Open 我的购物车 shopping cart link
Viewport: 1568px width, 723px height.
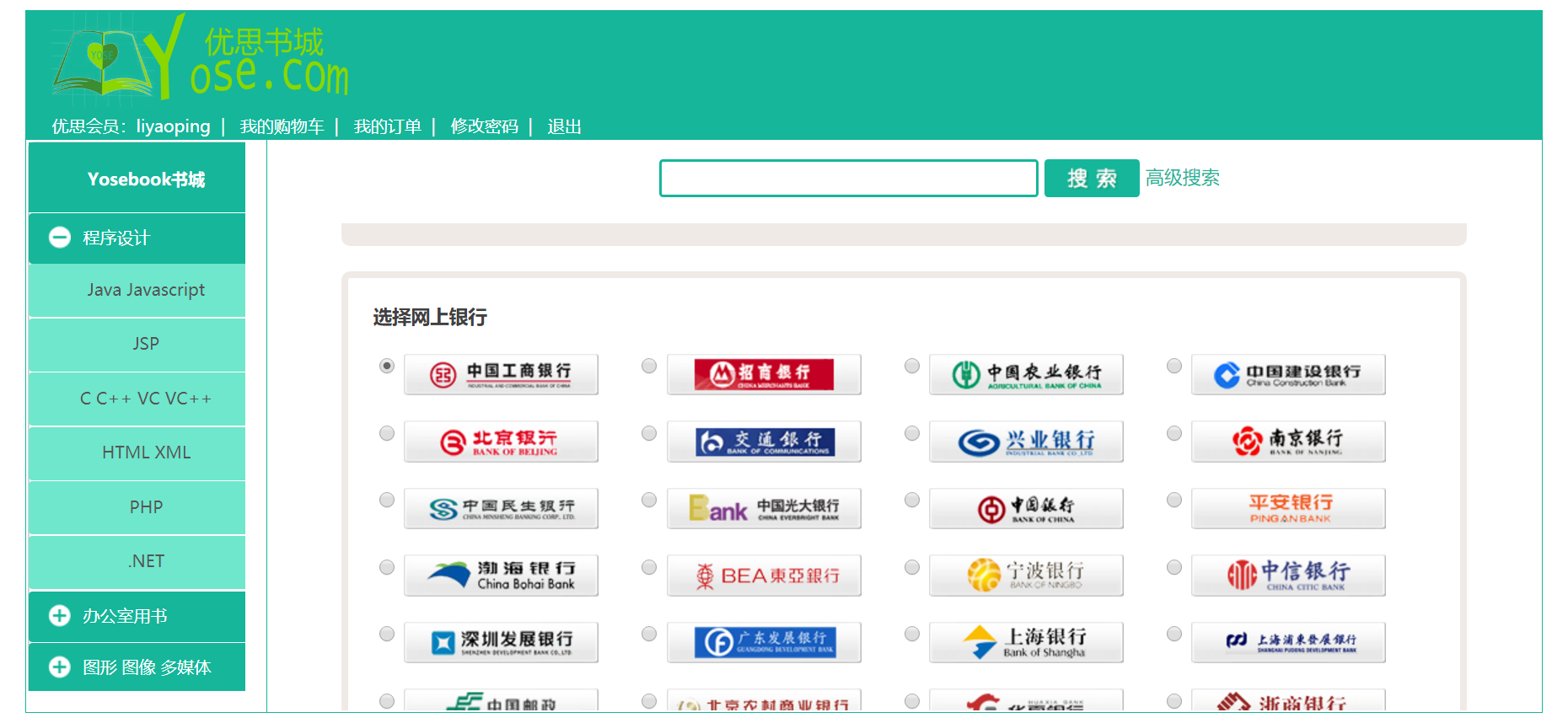(282, 126)
